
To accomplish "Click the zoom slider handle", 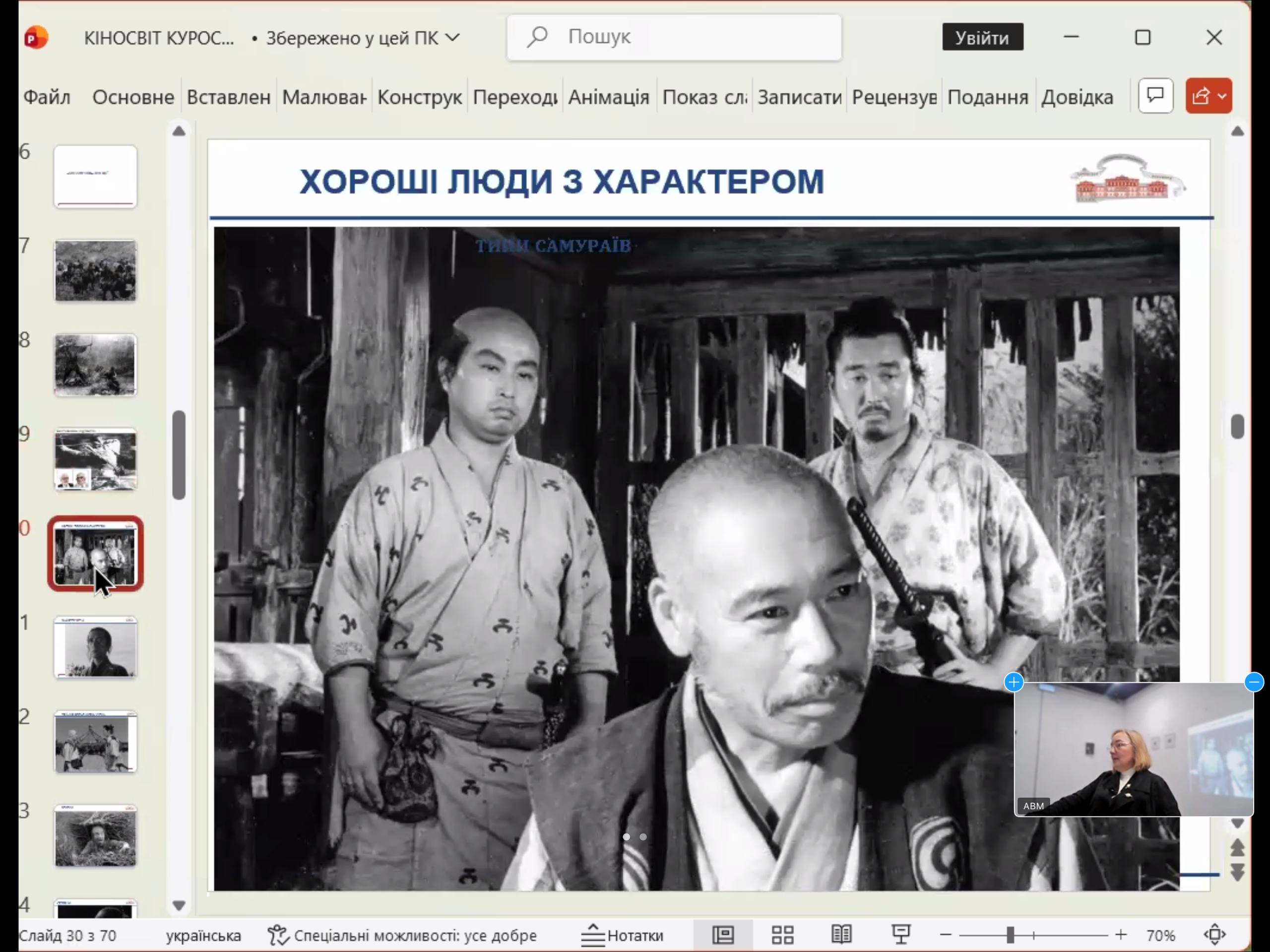I will tap(1011, 935).
